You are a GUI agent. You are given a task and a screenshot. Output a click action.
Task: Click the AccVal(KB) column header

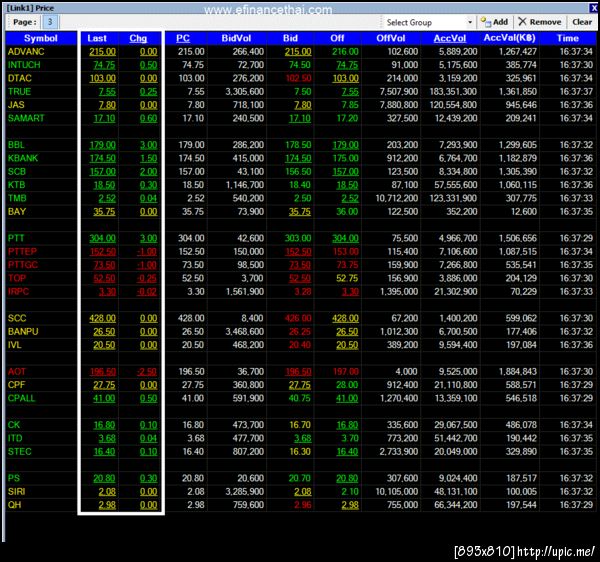(x=509, y=38)
